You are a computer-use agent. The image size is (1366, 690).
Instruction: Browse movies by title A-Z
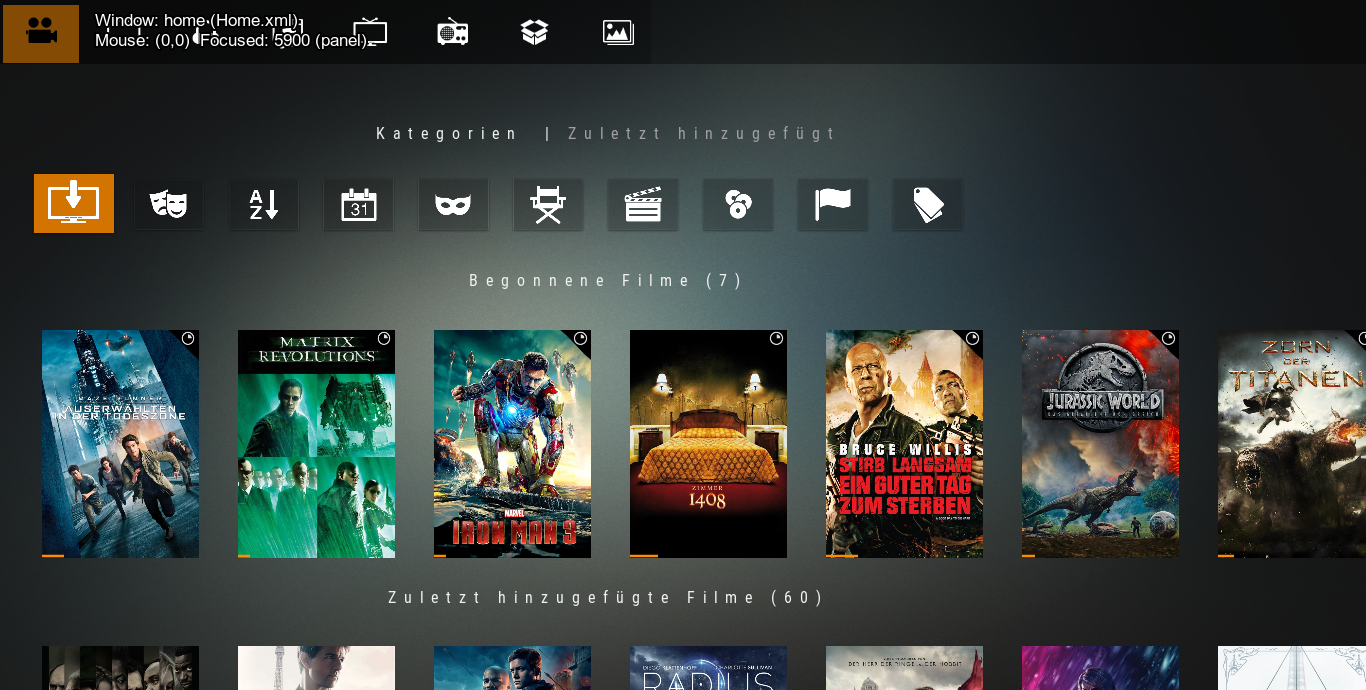[x=264, y=204]
